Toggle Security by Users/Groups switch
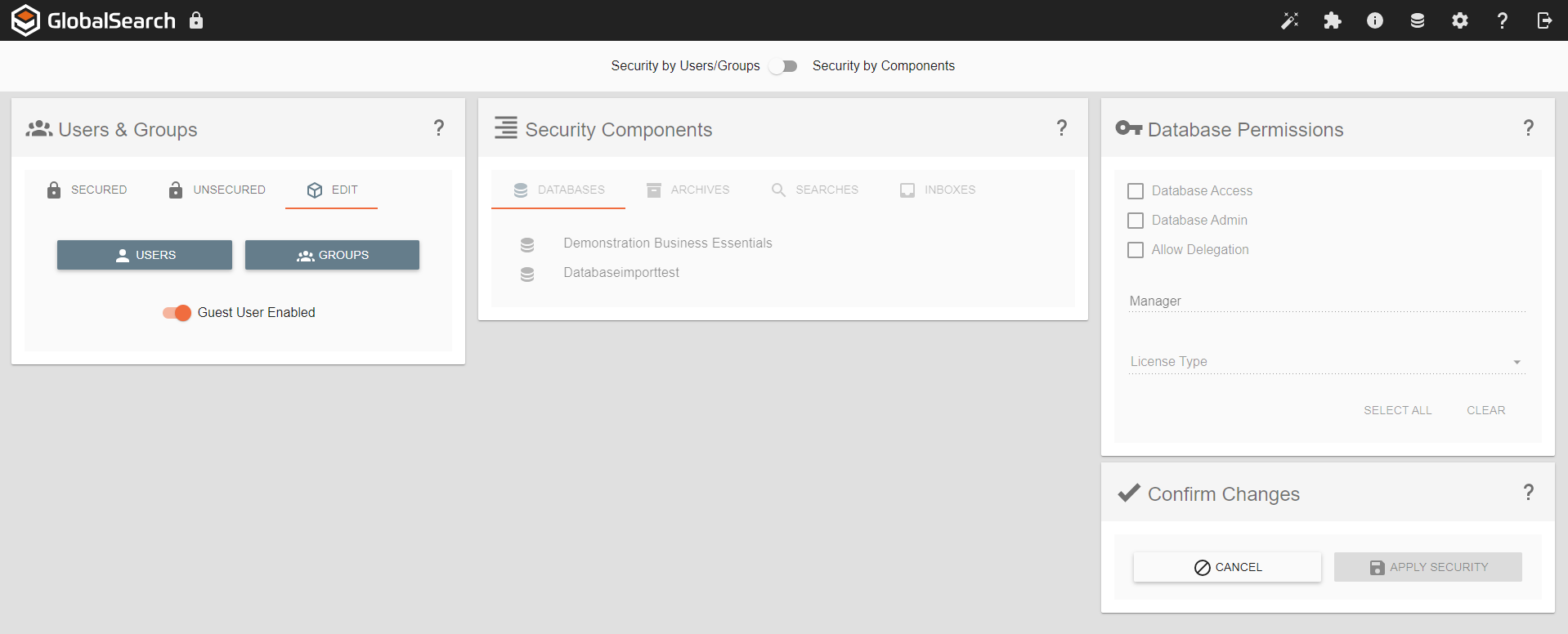1568x634 pixels. [782, 66]
